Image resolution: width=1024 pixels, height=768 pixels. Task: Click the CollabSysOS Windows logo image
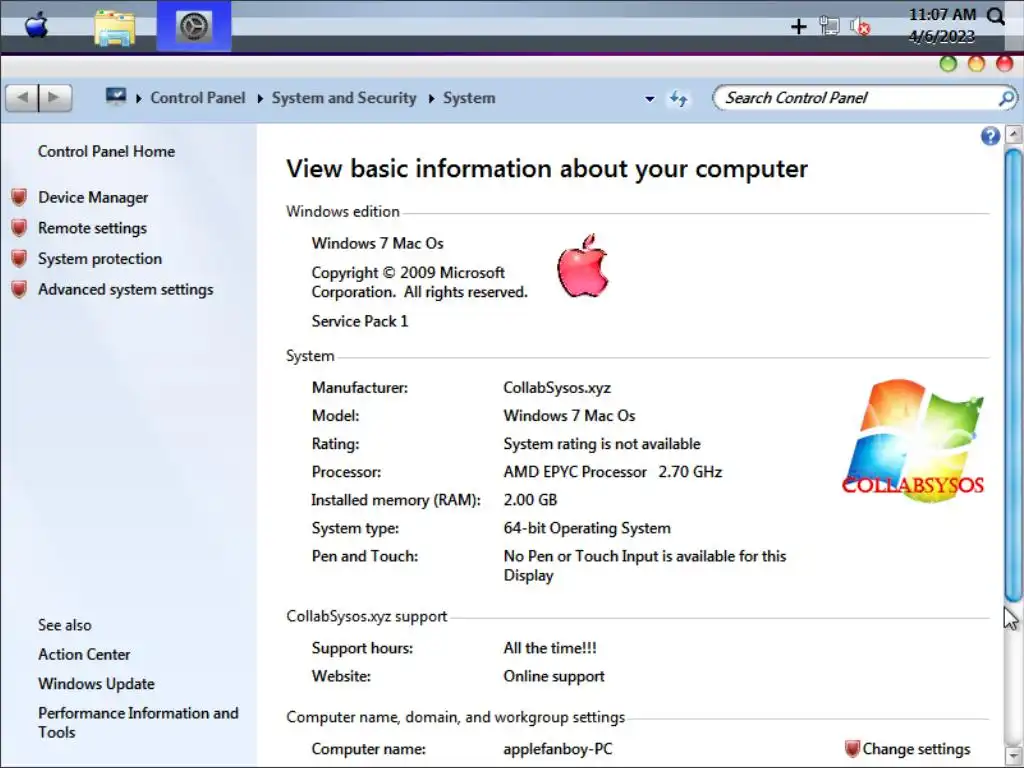[913, 440]
